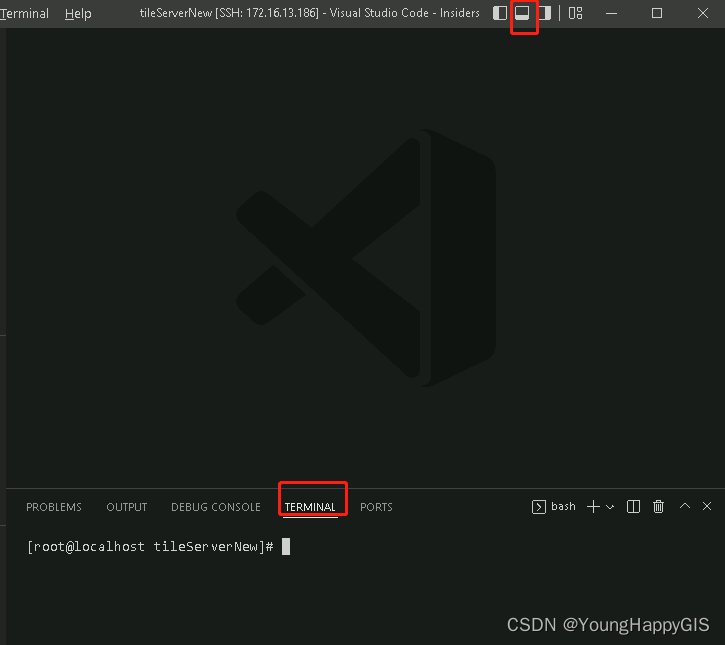Close the bottom panel
725x645 pixels.
pyautogui.click(x=707, y=506)
